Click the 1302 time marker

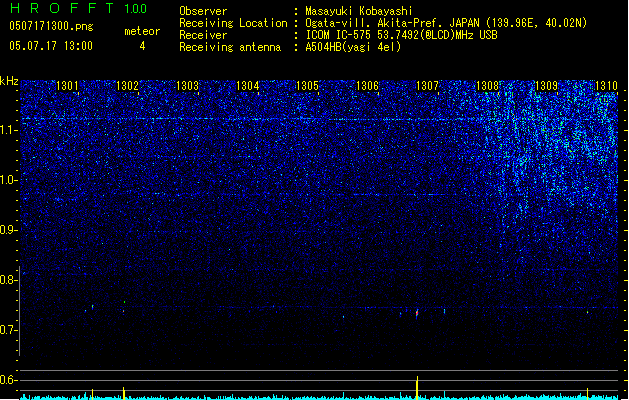point(127,86)
